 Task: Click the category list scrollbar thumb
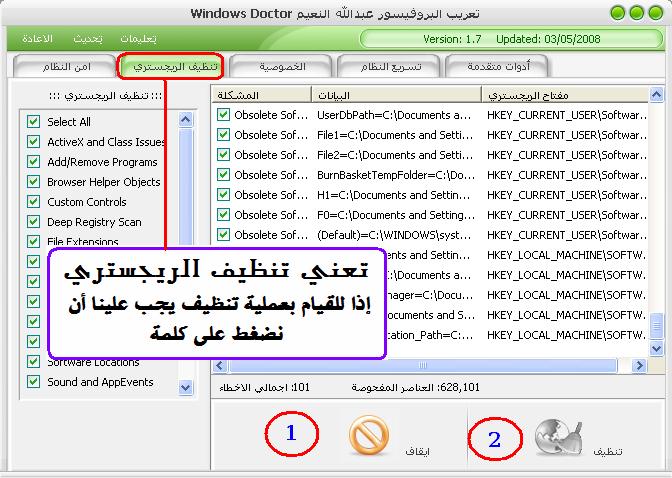pyautogui.click(x=185, y=189)
